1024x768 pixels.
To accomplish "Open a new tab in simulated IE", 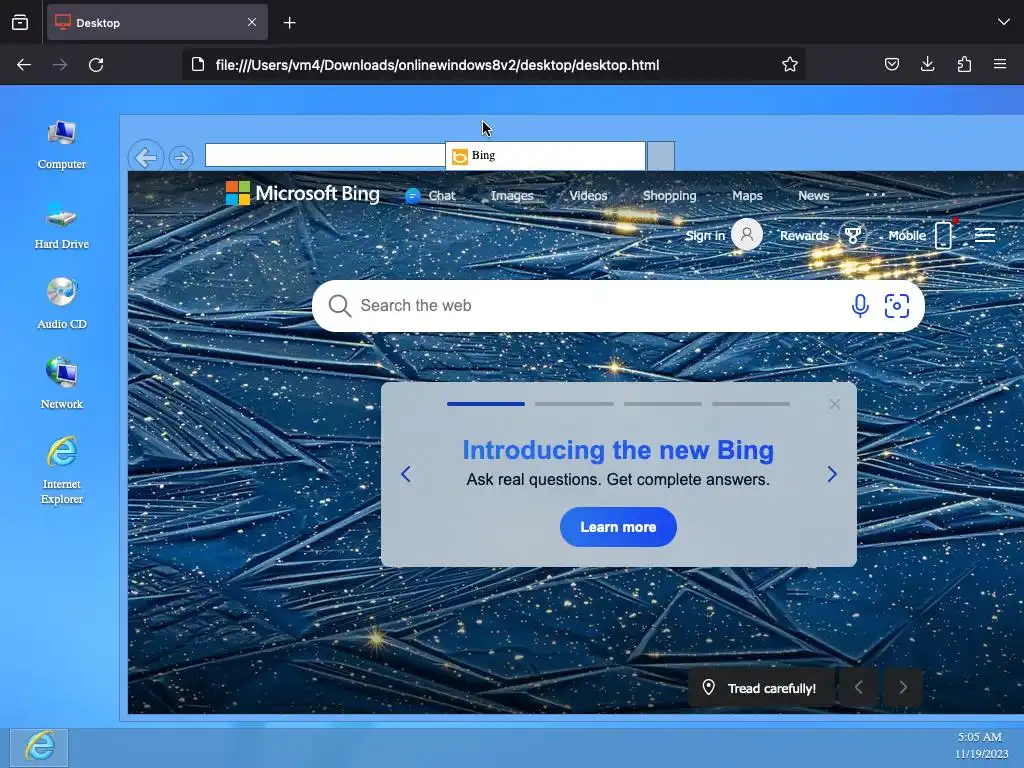I will (x=661, y=155).
